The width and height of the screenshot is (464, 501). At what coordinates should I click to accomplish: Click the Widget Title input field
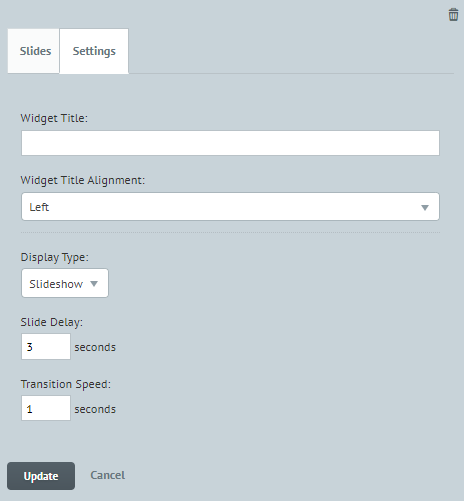click(x=230, y=143)
